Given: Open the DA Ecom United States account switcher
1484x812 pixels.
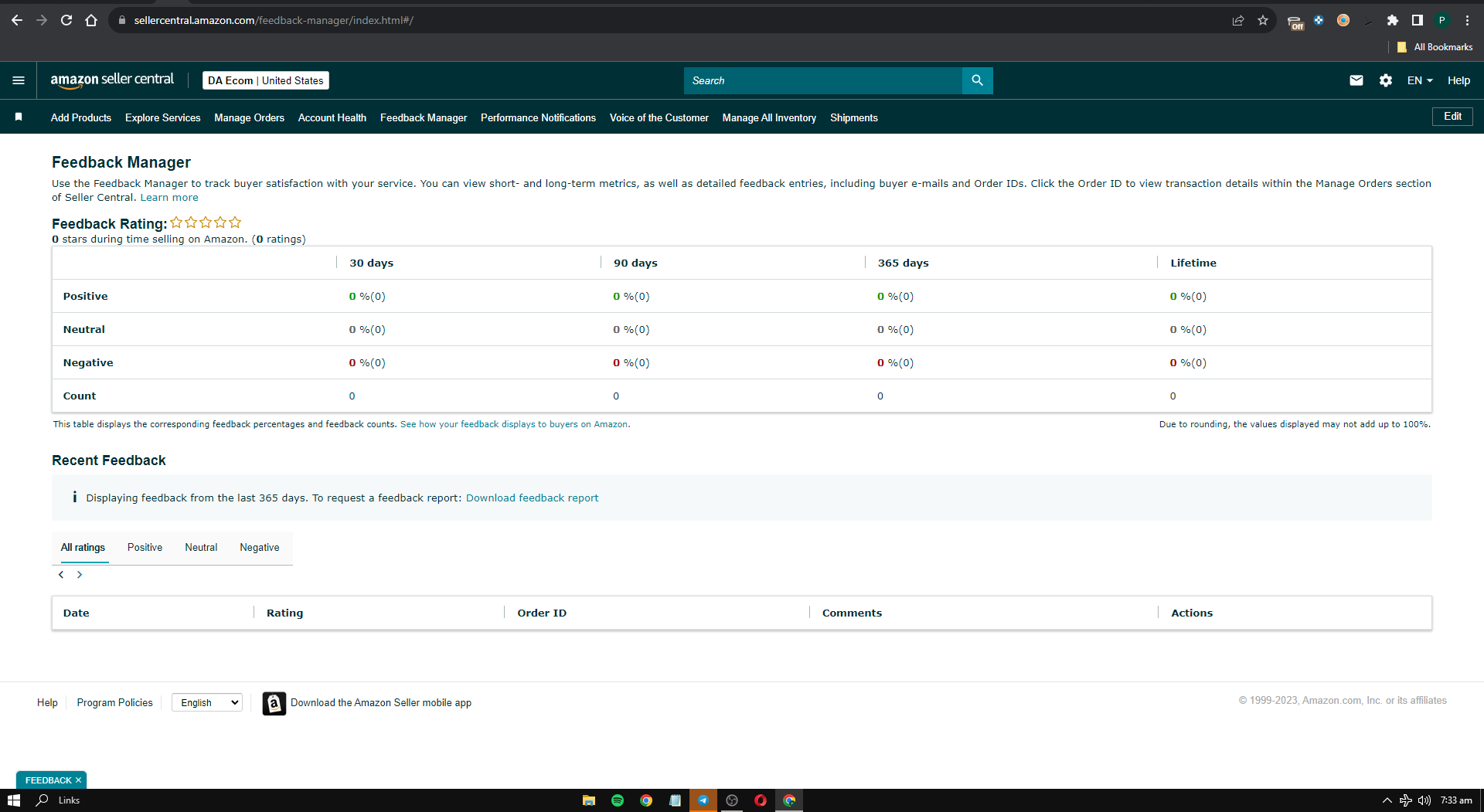Looking at the screenshot, I should (266, 80).
